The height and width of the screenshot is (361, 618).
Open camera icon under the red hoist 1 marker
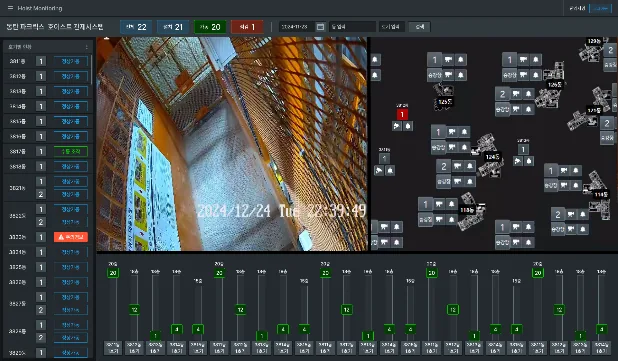(x=396, y=126)
